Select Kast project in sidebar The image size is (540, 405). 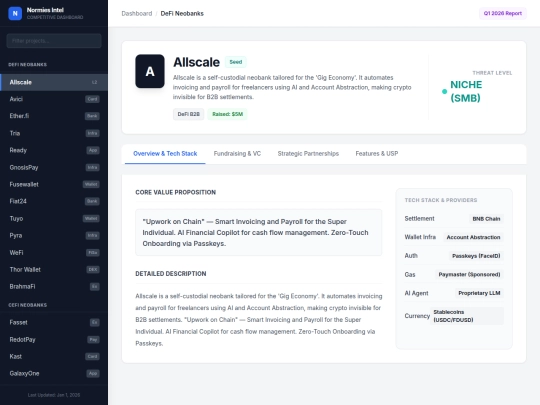(54, 356)
